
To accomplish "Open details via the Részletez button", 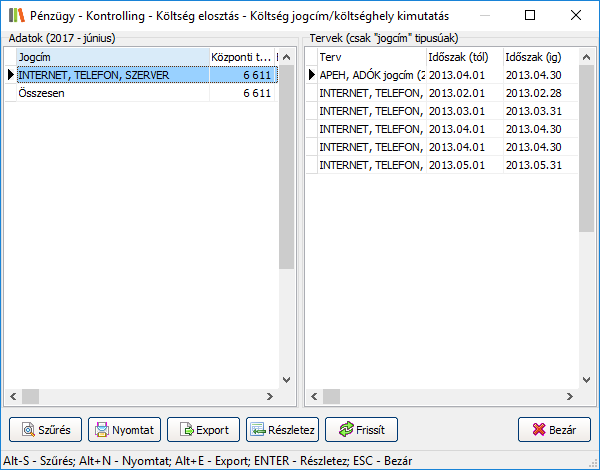I will pos(282,430).
